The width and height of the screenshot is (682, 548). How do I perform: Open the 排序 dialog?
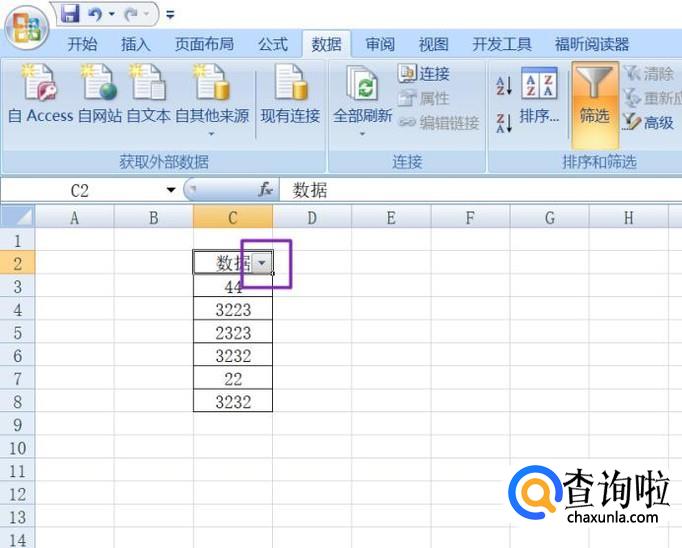[x=539, y=96]
